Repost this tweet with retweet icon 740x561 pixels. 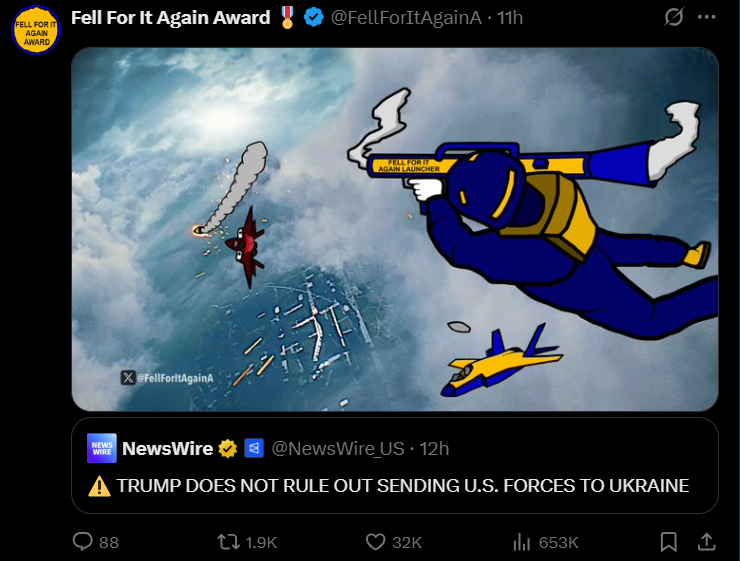tap(228, 542)
